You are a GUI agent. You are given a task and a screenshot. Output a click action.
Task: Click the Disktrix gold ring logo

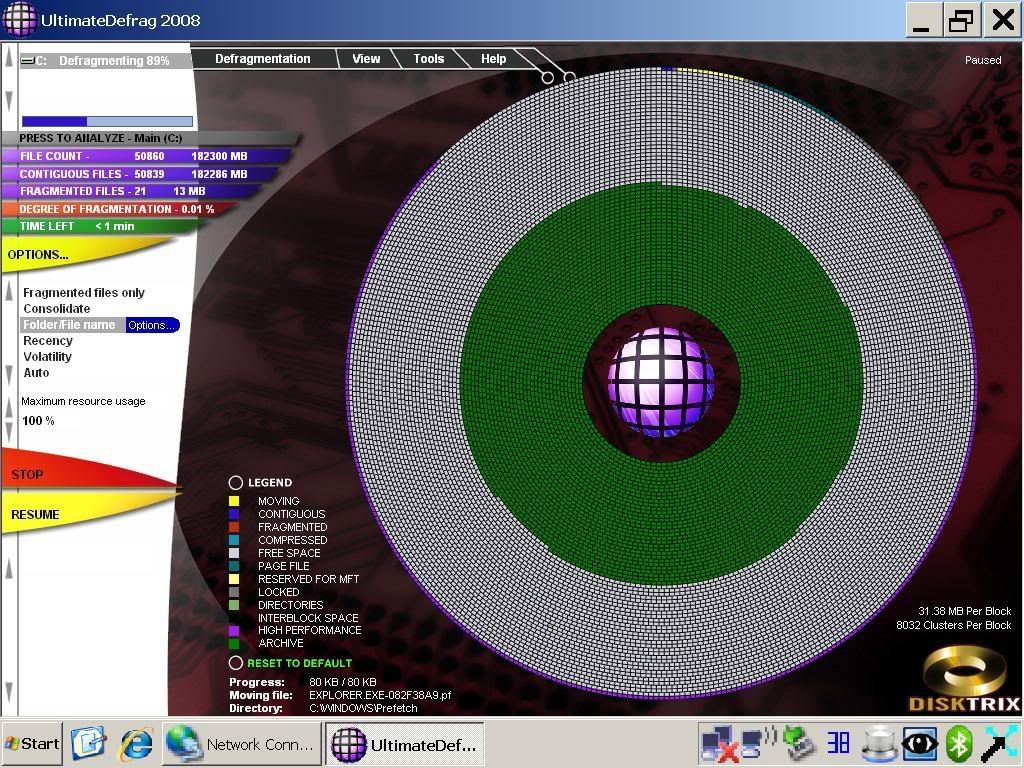[x=965, y=670]
